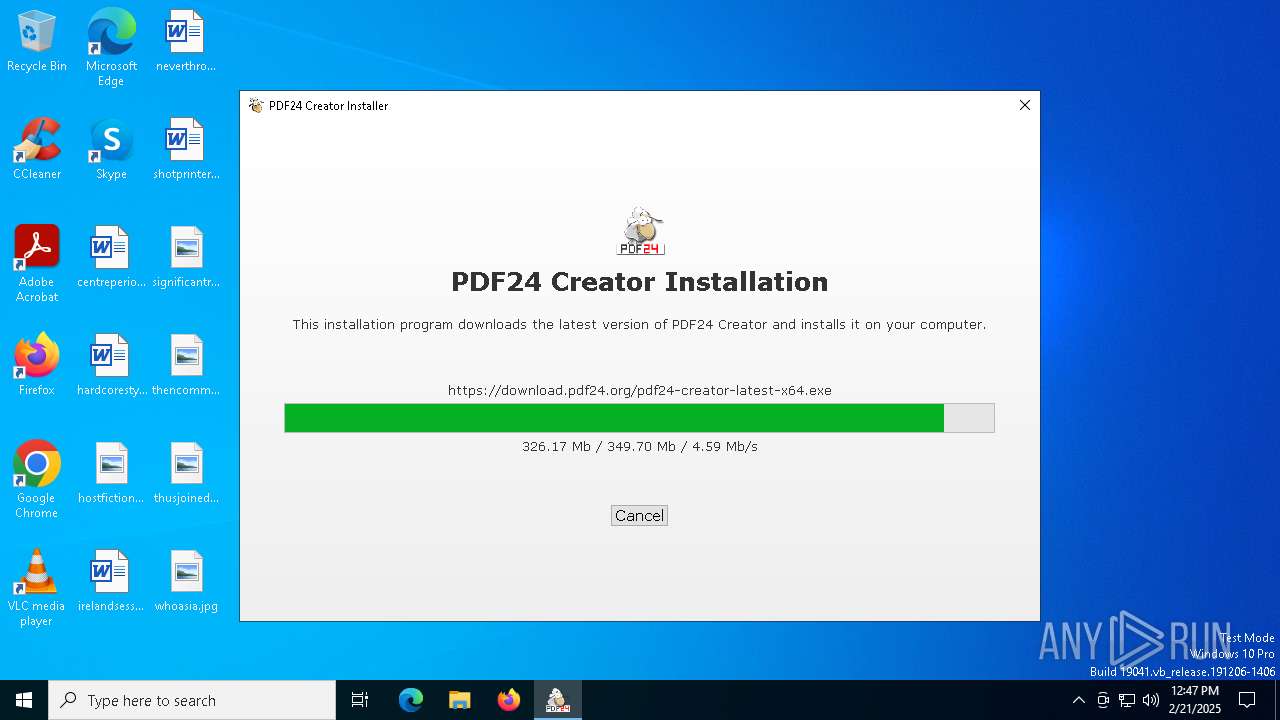Click the installation description sentence
This screenshot has height=720, width=1280.
click(x=639, y=325)
